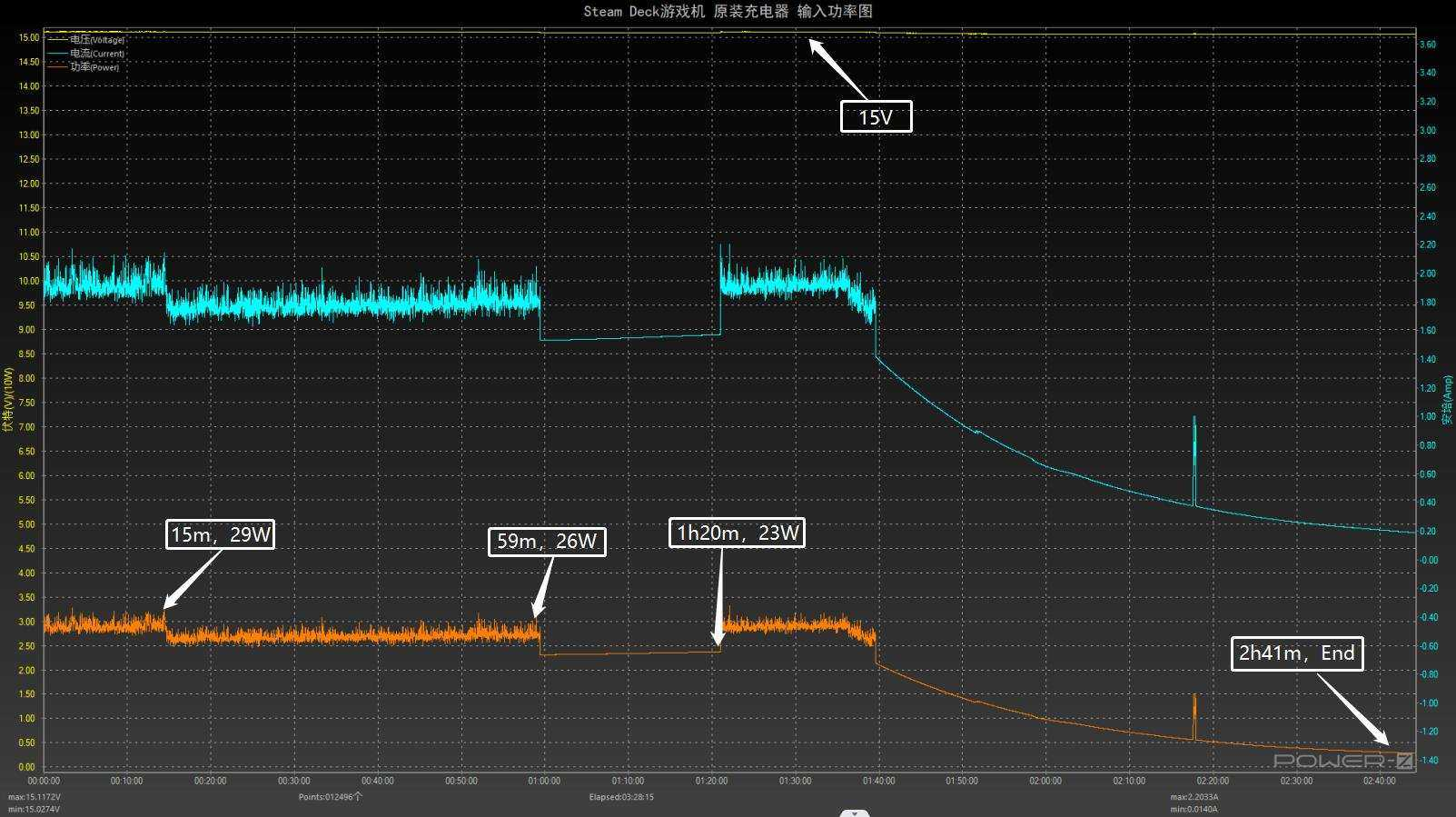Screen dimensions: 1456x817
Task: Click the 伏特(V)/(10W) left axis title
Action: [8, 400]
